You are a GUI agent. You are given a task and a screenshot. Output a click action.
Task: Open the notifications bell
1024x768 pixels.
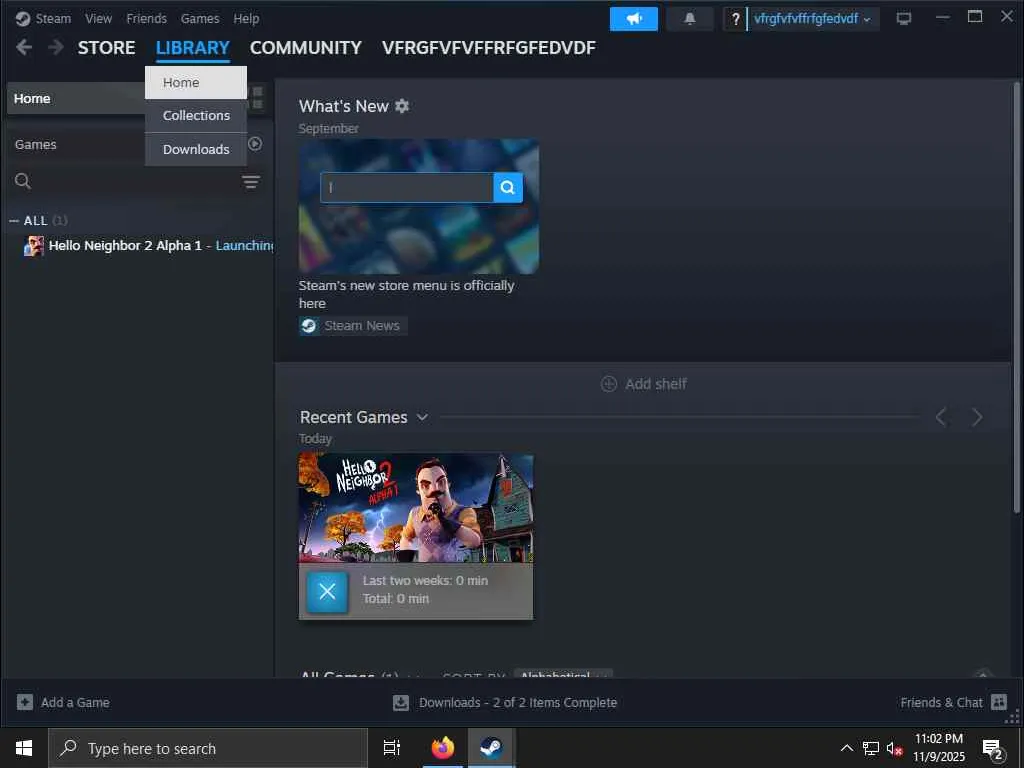[690, 19]
